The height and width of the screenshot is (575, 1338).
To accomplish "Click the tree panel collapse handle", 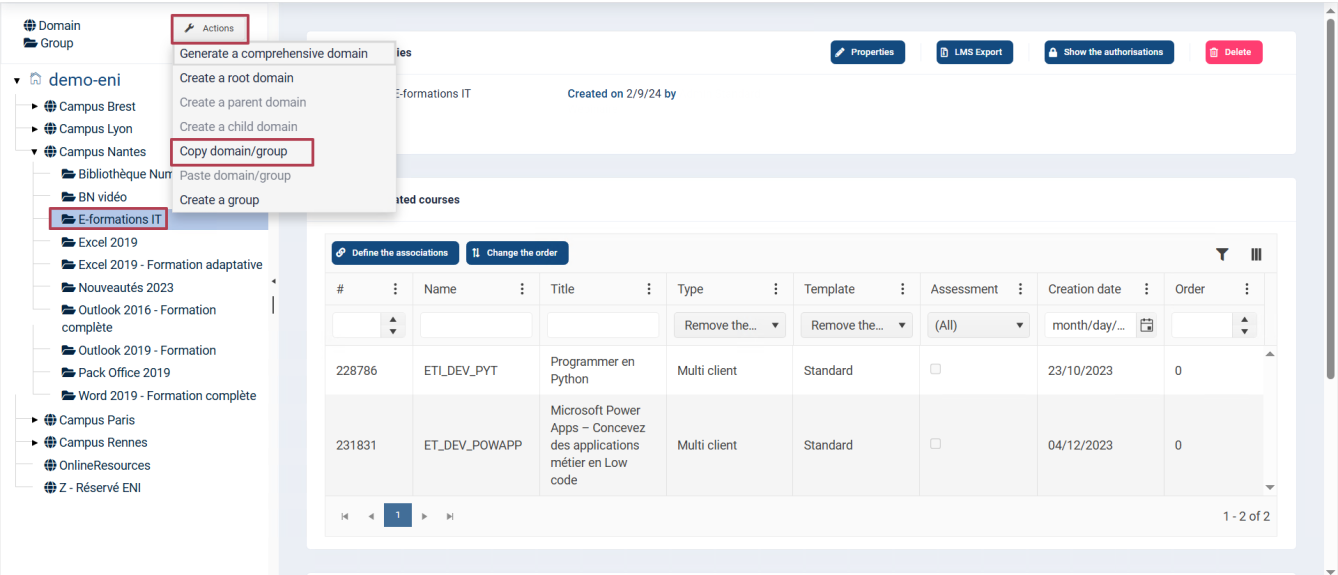I will click(x=273, y=282).
